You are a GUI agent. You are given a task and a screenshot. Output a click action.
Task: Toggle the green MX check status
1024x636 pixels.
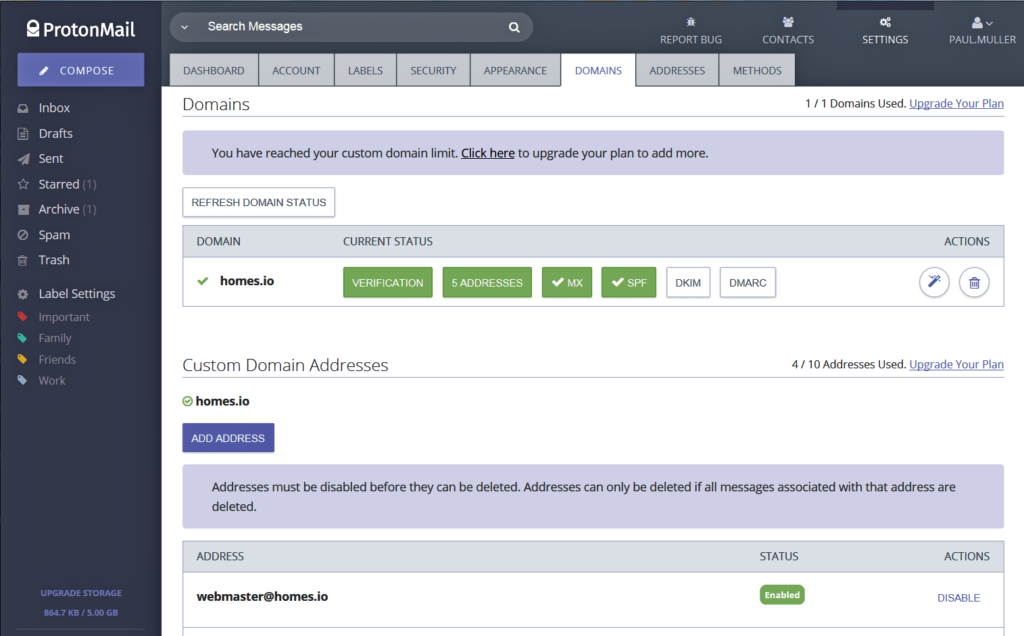tap(567, 283)
